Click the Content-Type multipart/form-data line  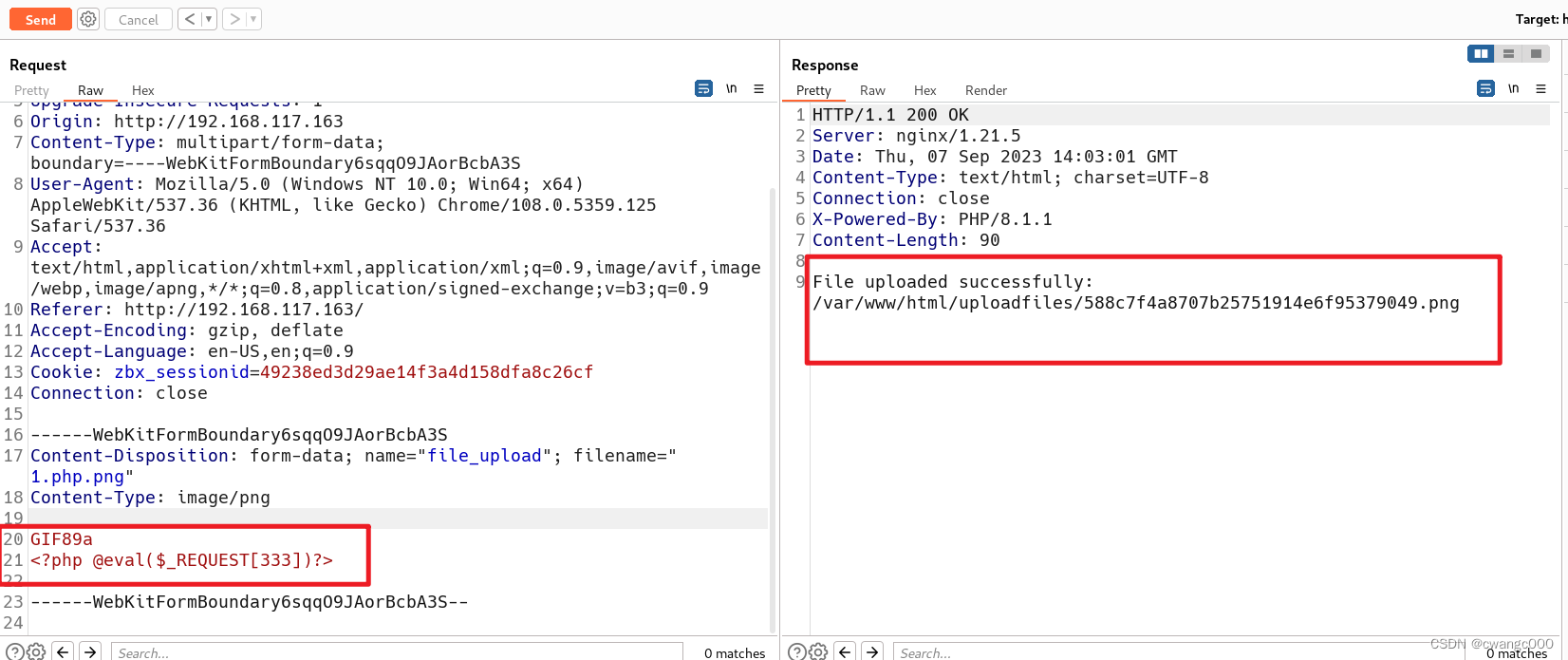207,142
